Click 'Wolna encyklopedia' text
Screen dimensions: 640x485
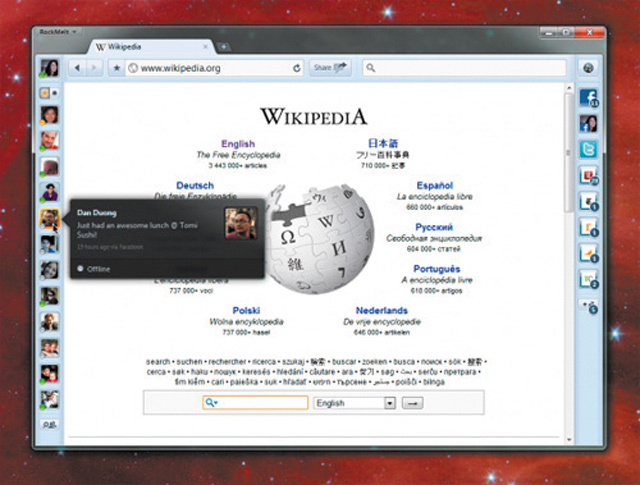pyautogui.click(x=246, y=322)
